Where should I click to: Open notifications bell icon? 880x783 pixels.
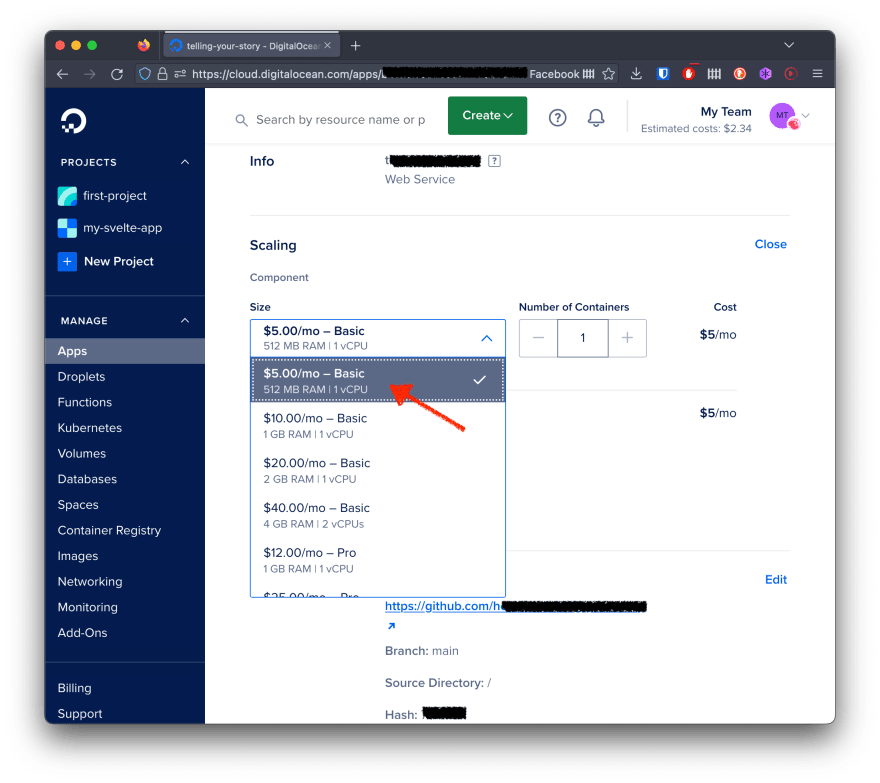point(596,117)
